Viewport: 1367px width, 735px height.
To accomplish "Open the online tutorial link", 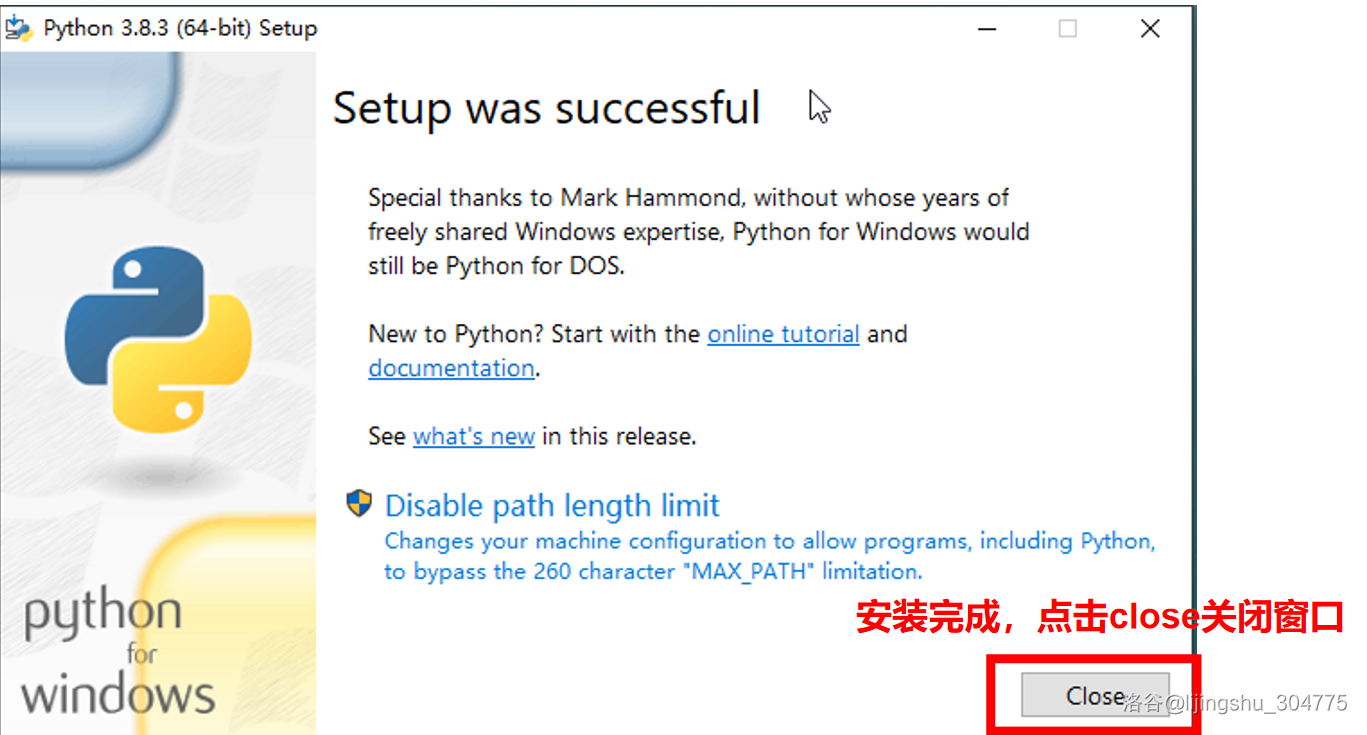I will click(783, 334).
